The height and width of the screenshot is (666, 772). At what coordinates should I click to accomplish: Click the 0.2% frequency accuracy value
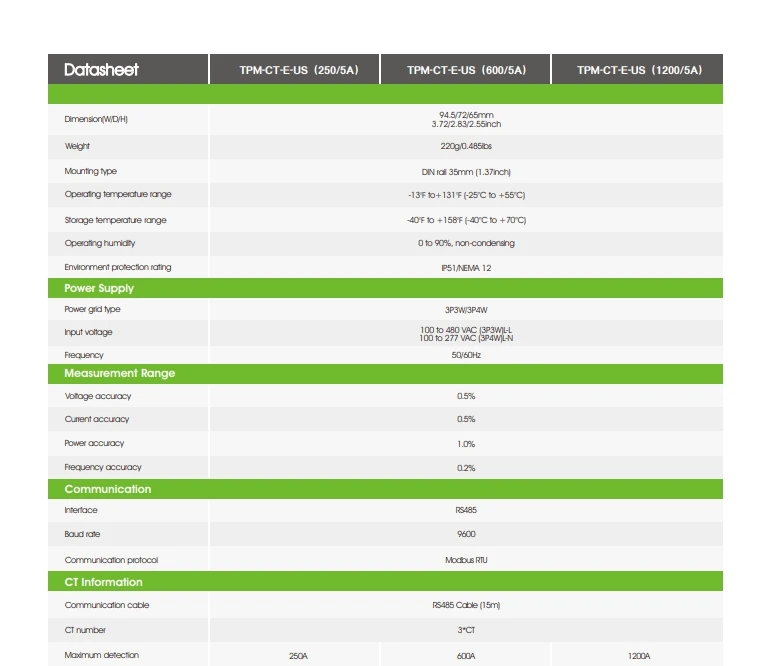466,468
